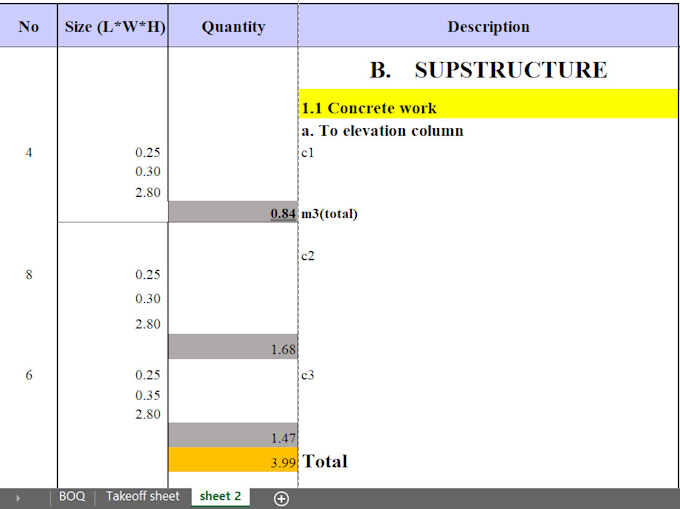The image size is (680, 509).
Task: Select the sheet 2 tab
Action: pos(220,496)
